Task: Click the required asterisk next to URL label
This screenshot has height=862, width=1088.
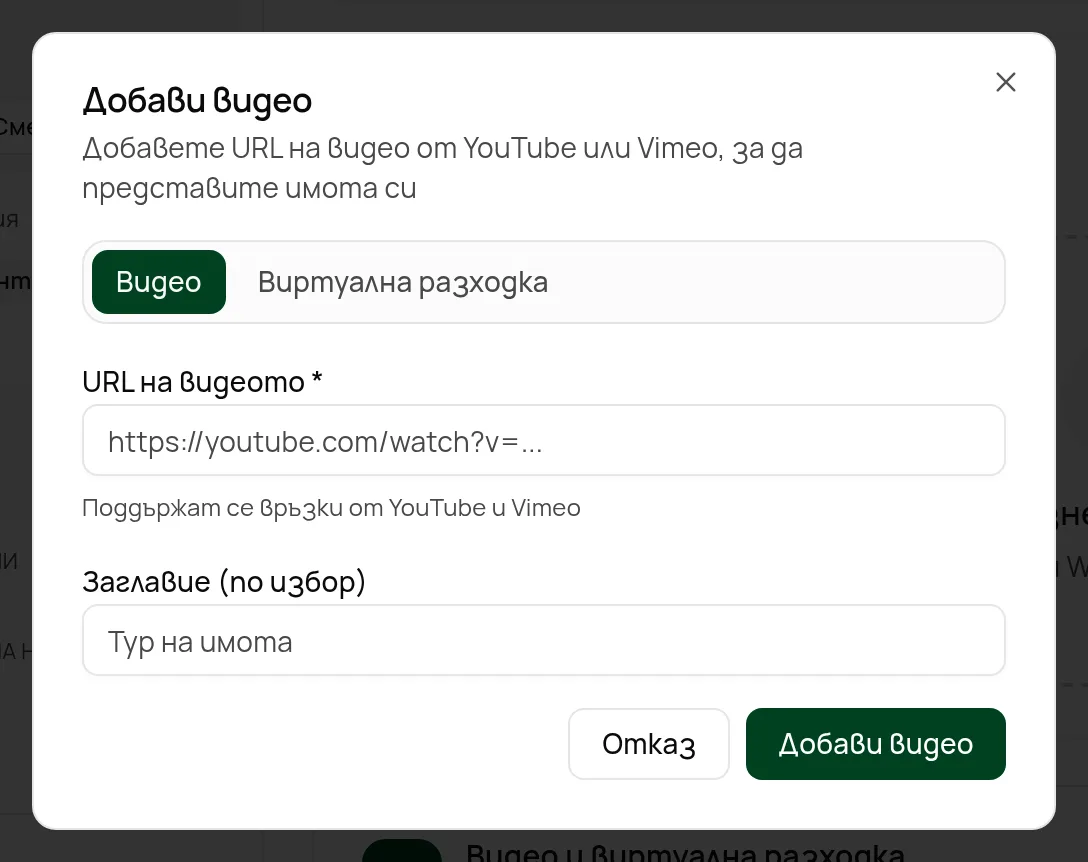Action: [317, 379]
